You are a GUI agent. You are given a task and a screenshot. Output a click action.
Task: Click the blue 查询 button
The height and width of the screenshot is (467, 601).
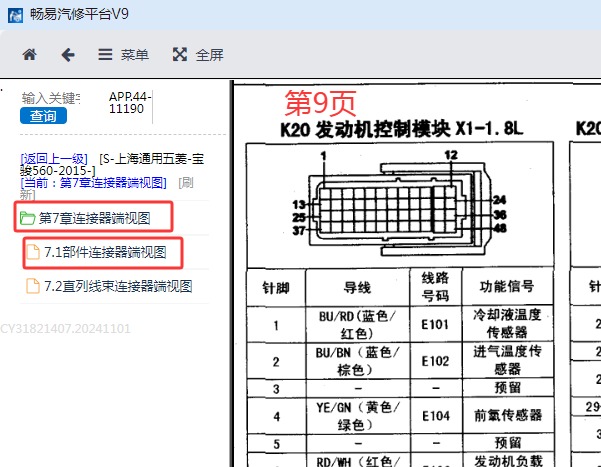click(x=43, y=116)
